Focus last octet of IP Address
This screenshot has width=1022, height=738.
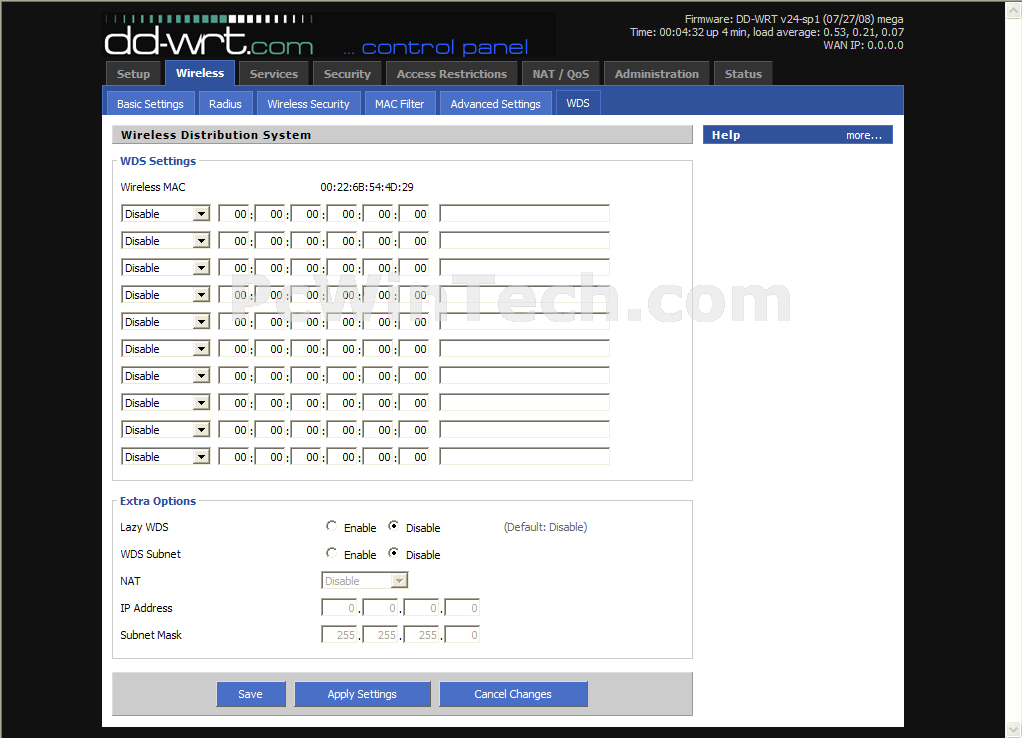(x=463, y=608)
